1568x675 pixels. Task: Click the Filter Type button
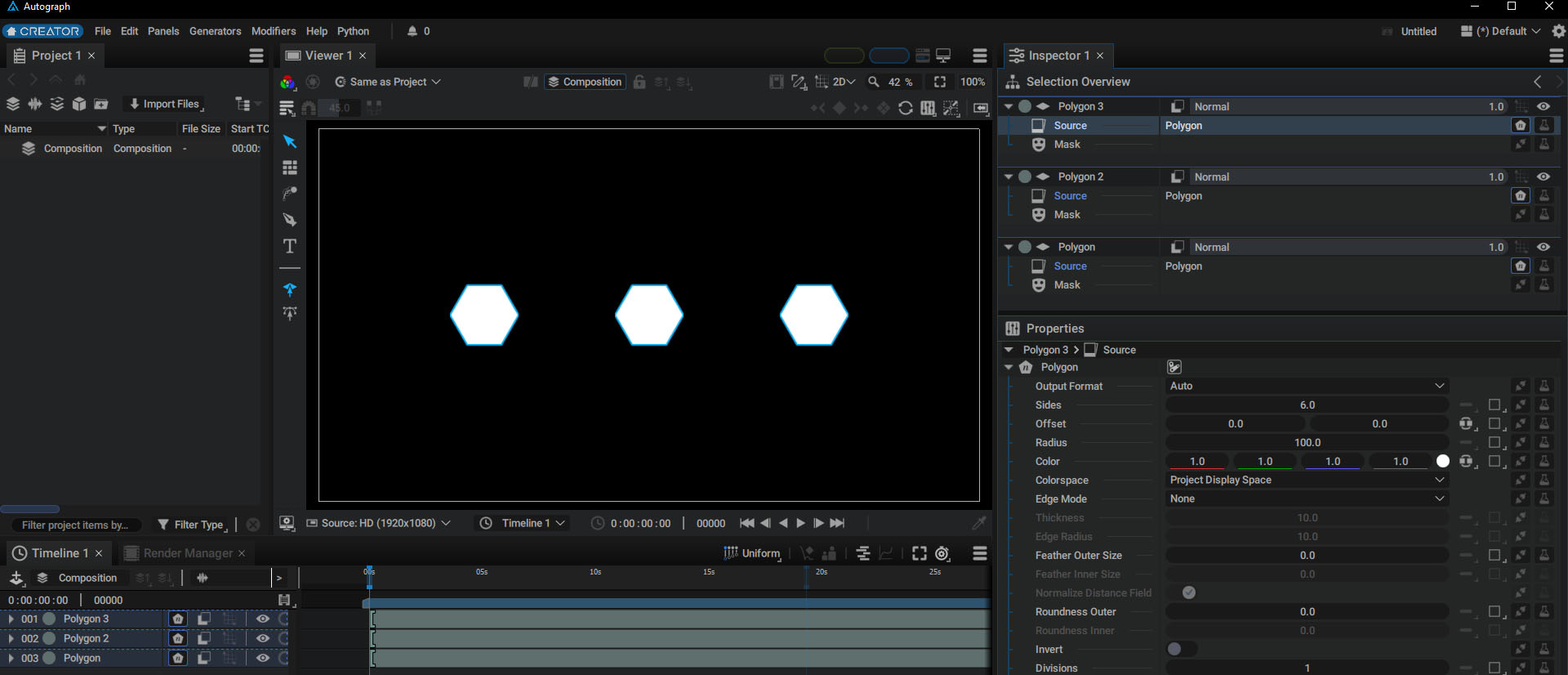tap(191, 525)
